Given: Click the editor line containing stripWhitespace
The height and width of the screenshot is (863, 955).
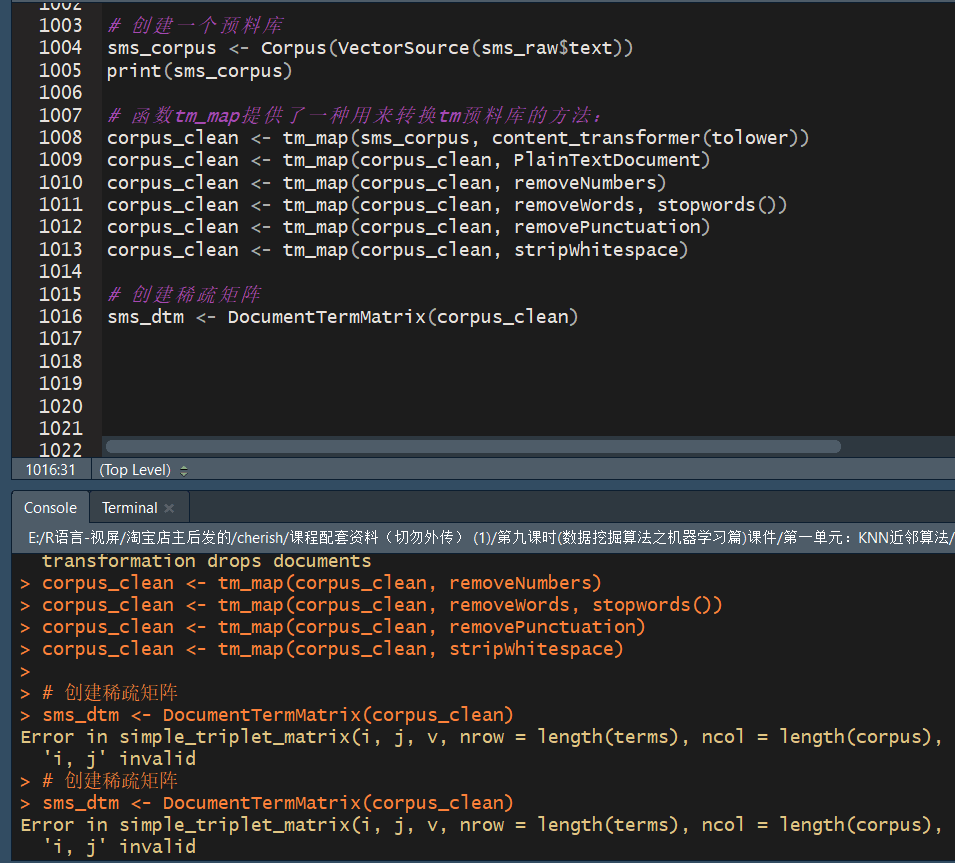Looking at the screenshot, I should 398,250.
